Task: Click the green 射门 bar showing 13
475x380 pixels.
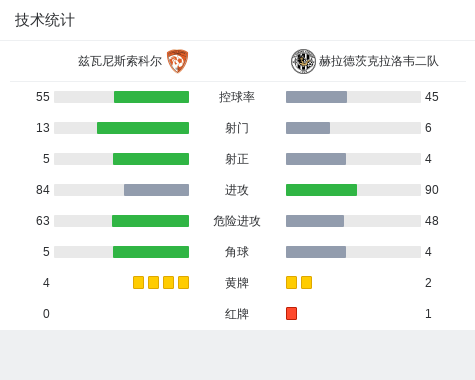Action: click(143, 128)
